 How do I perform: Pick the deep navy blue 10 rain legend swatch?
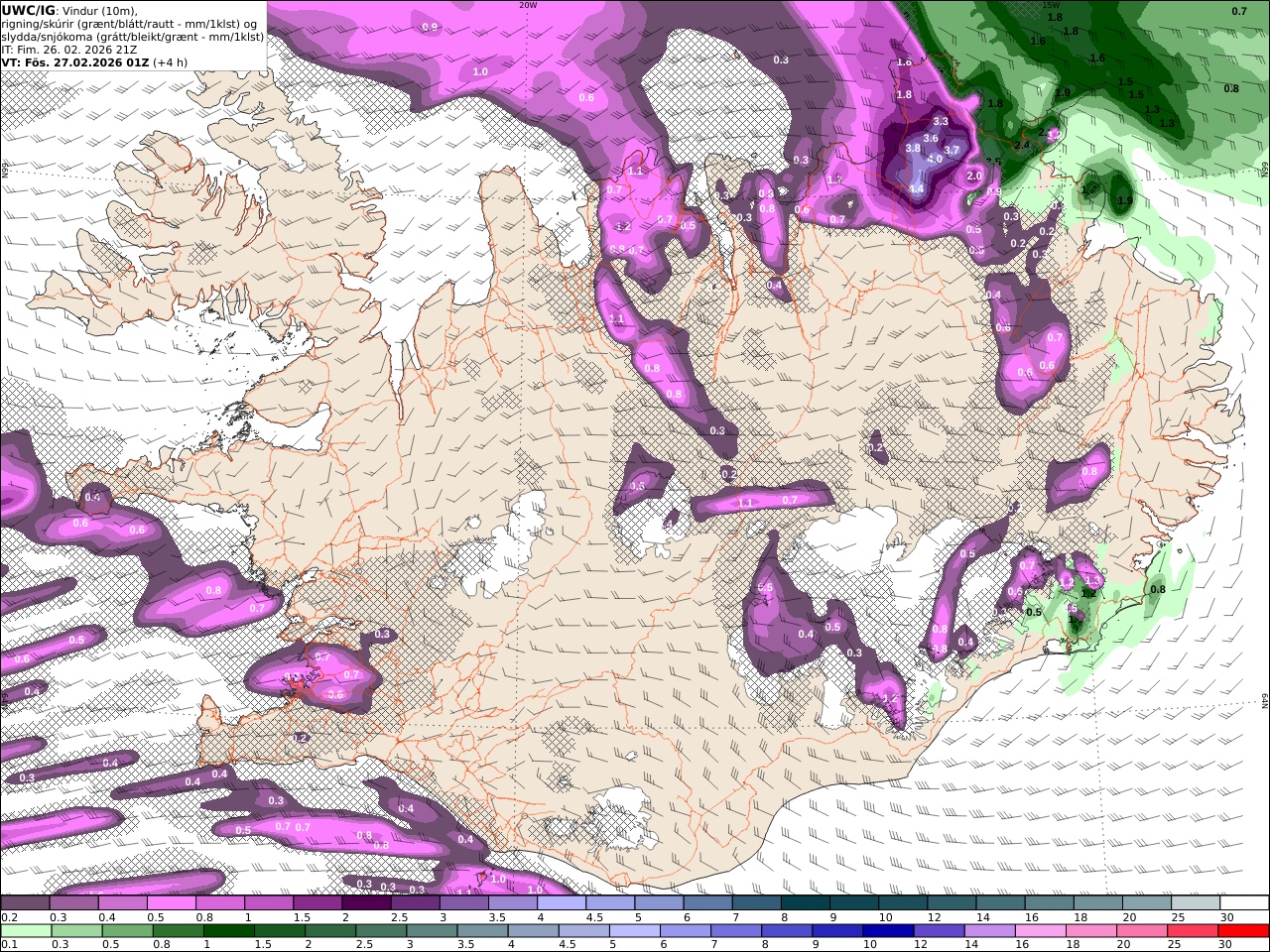[x=887, y=931]
